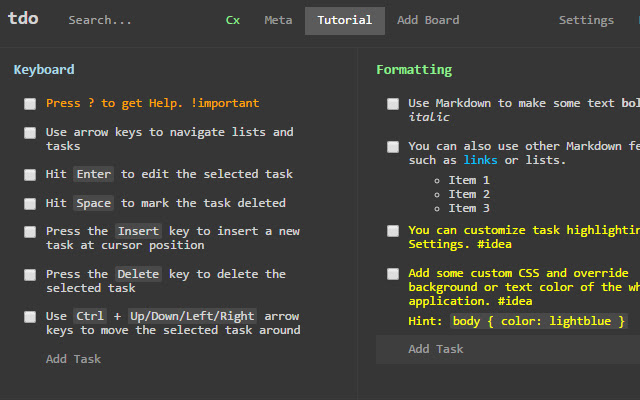Click the tdo app logo
This screenshot has width=640, height=400.
(23, 19)
